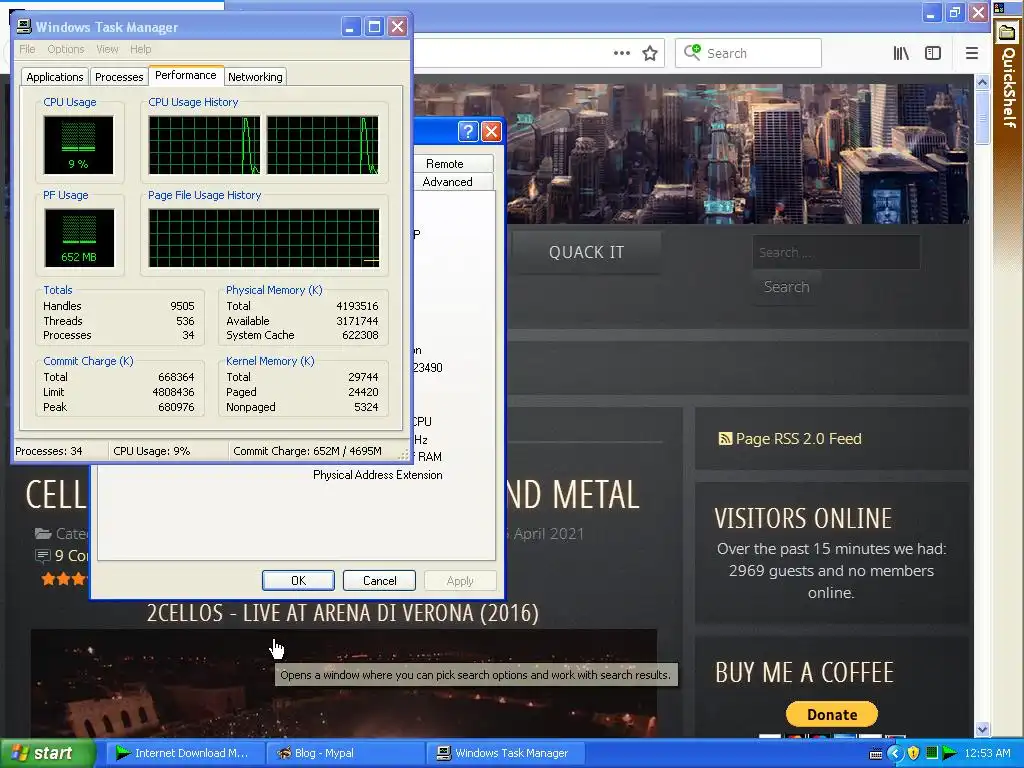
Task: Switch to the Processes tab
Action: (x=119, y=77)
